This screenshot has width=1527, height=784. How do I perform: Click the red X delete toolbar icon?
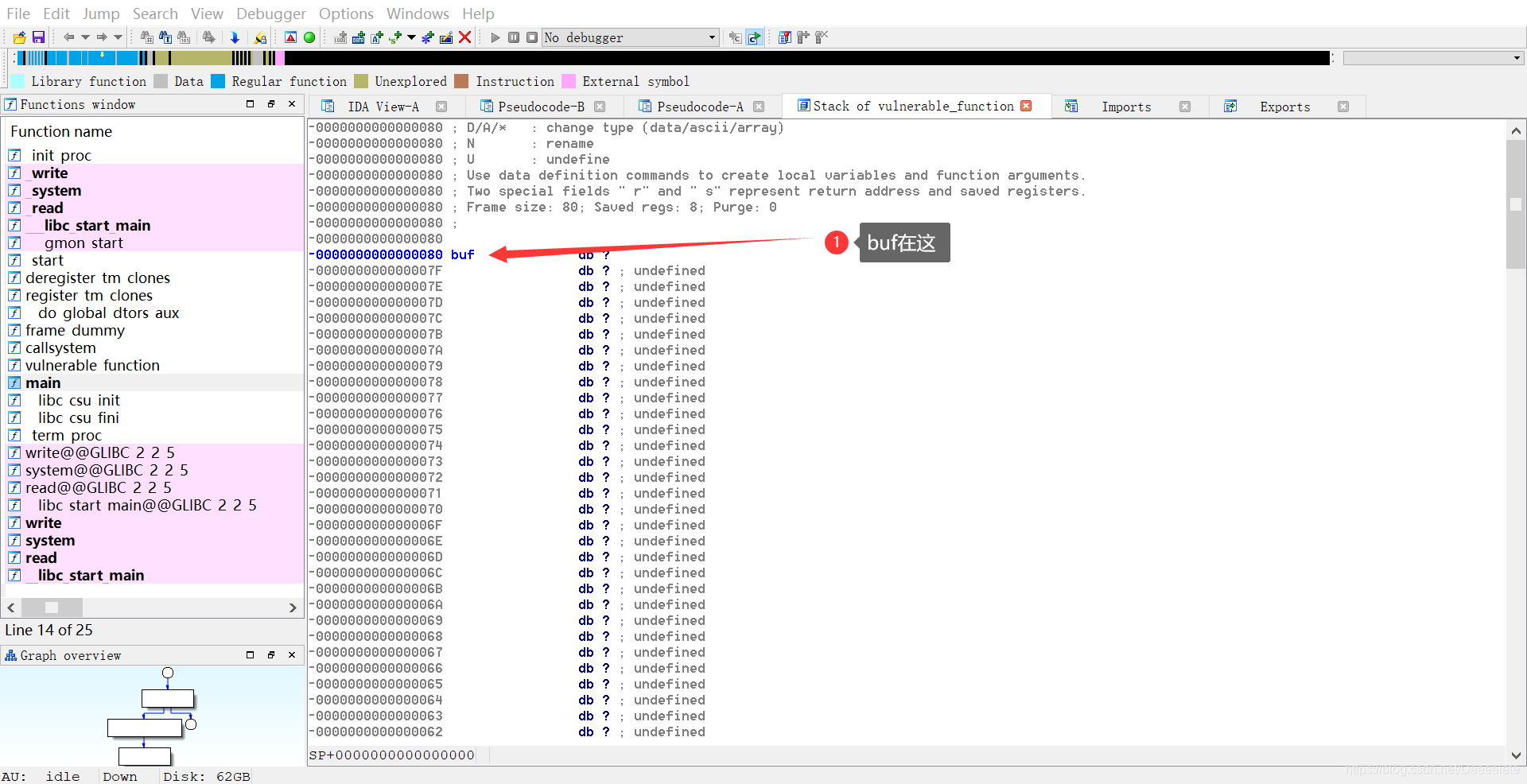point(465,37)
